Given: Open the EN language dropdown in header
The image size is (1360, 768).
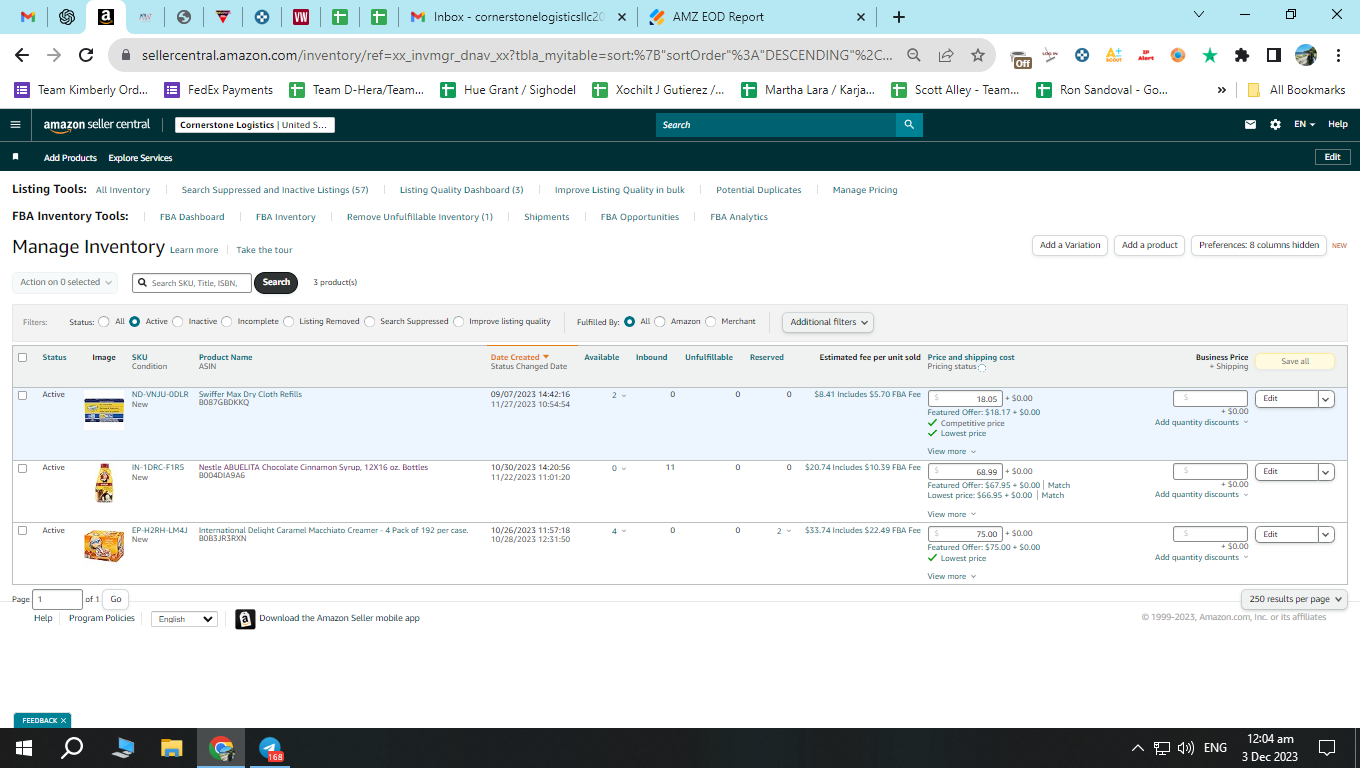Looking at the screenshot, I should coord(1304,125).
